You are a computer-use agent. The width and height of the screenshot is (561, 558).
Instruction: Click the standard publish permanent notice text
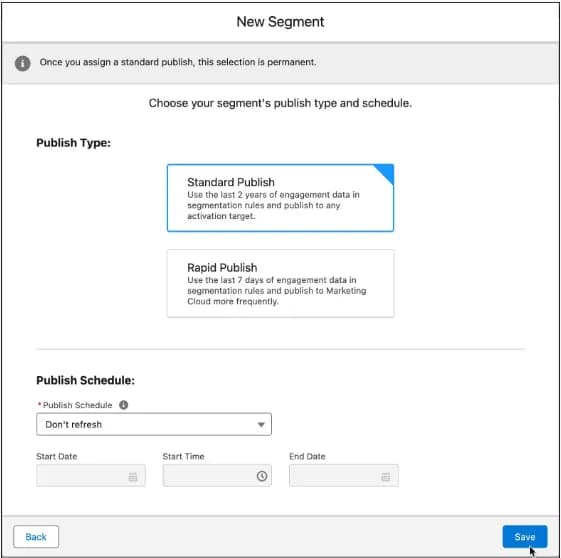tap(178, 62)
